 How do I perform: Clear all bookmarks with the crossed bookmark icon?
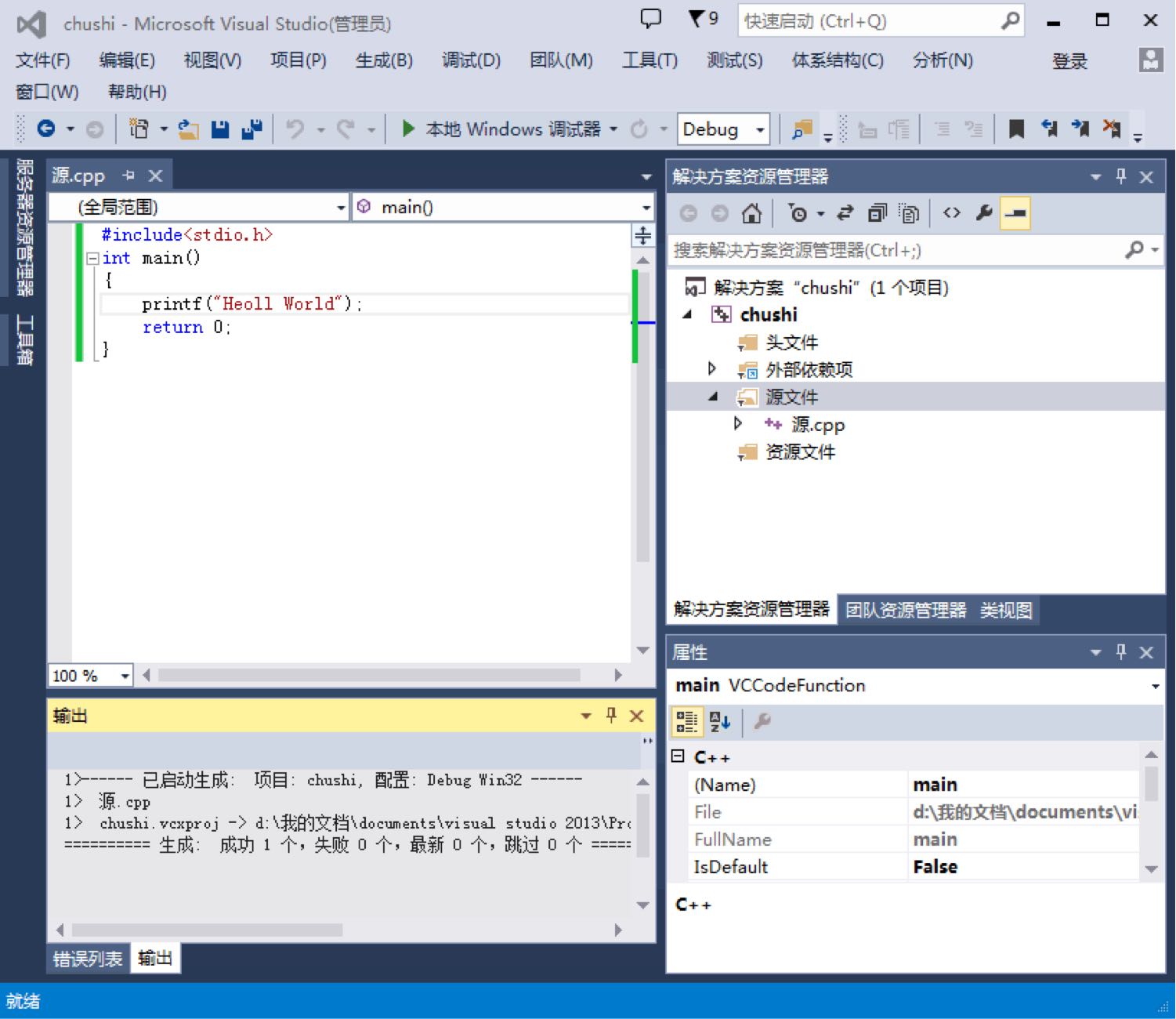(x=1111, y=129)
